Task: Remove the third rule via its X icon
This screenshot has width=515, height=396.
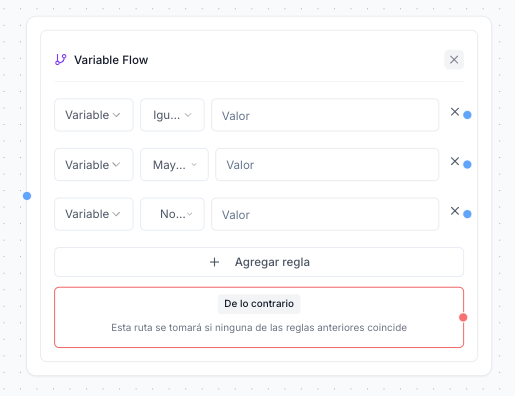Action: click(455, 211)
